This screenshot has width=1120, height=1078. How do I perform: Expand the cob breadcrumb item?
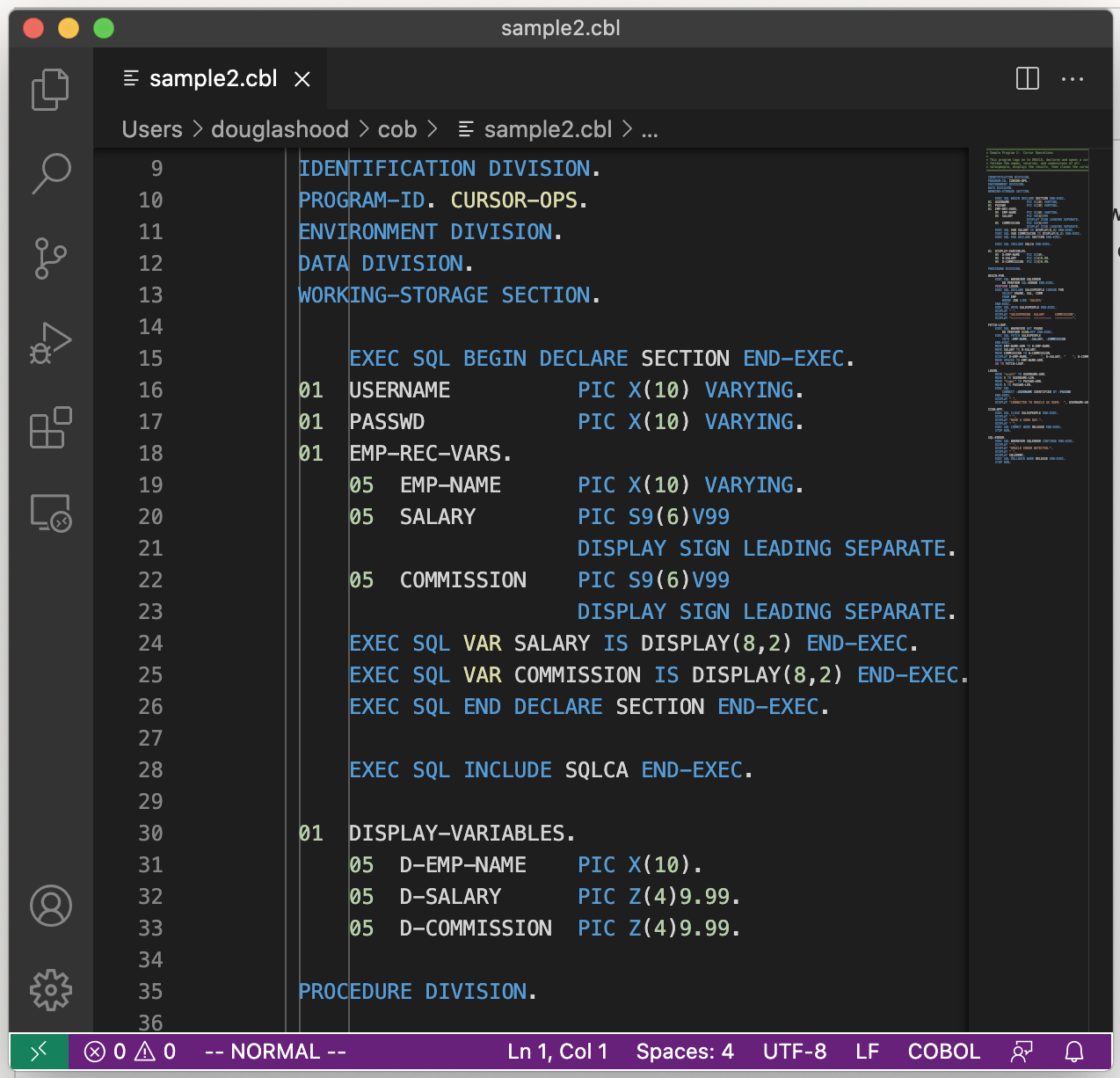click(396, 129)
